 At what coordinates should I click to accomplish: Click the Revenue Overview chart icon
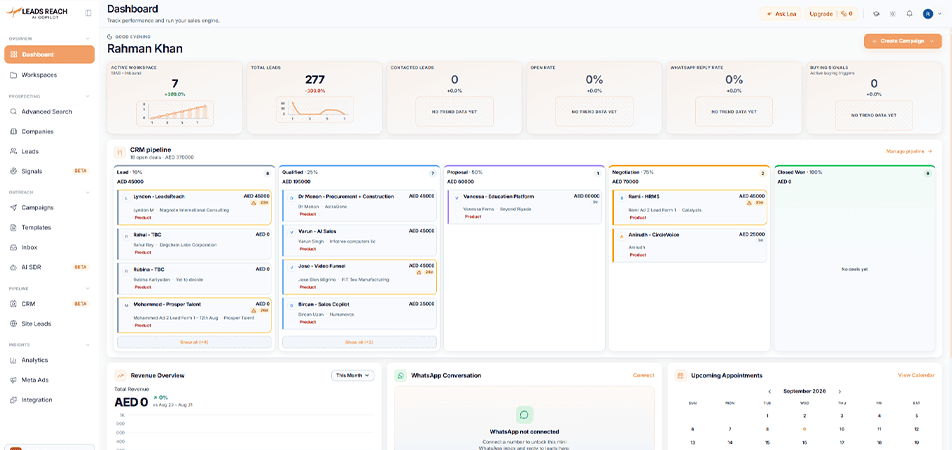(x=120, y=376)
